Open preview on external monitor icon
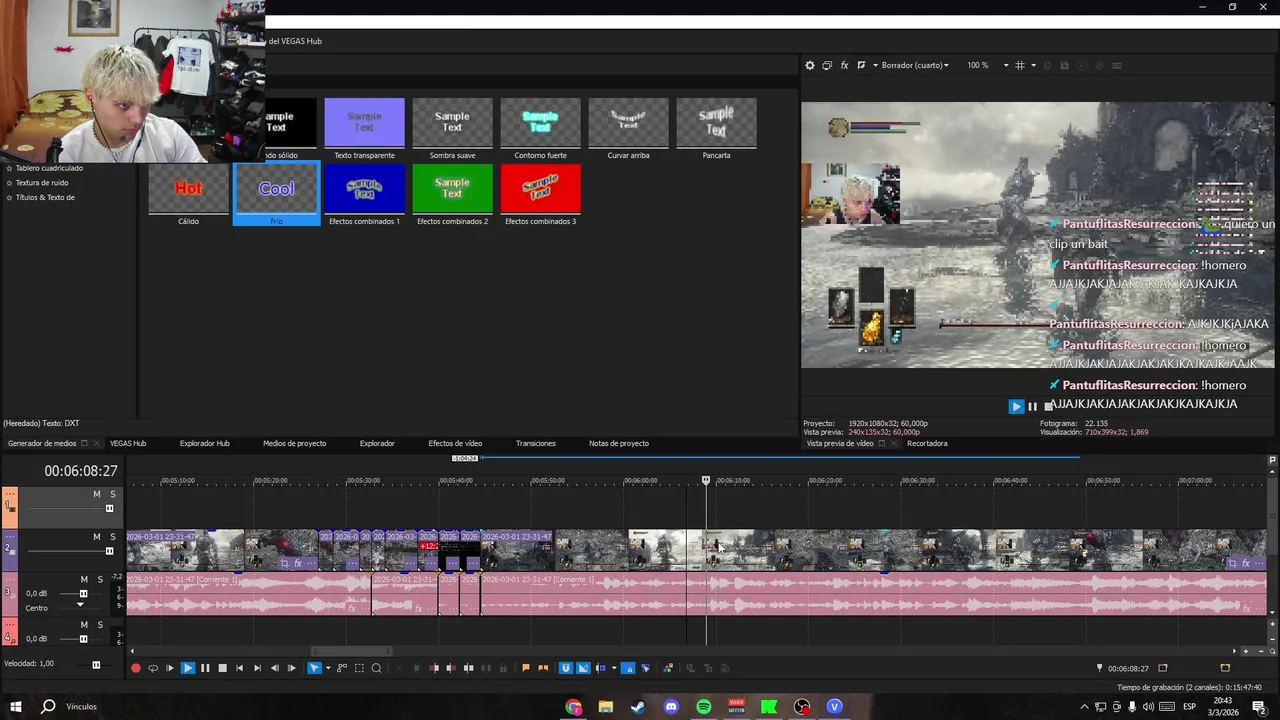The width and height of the screenshot is (1280, 720). 827,65
